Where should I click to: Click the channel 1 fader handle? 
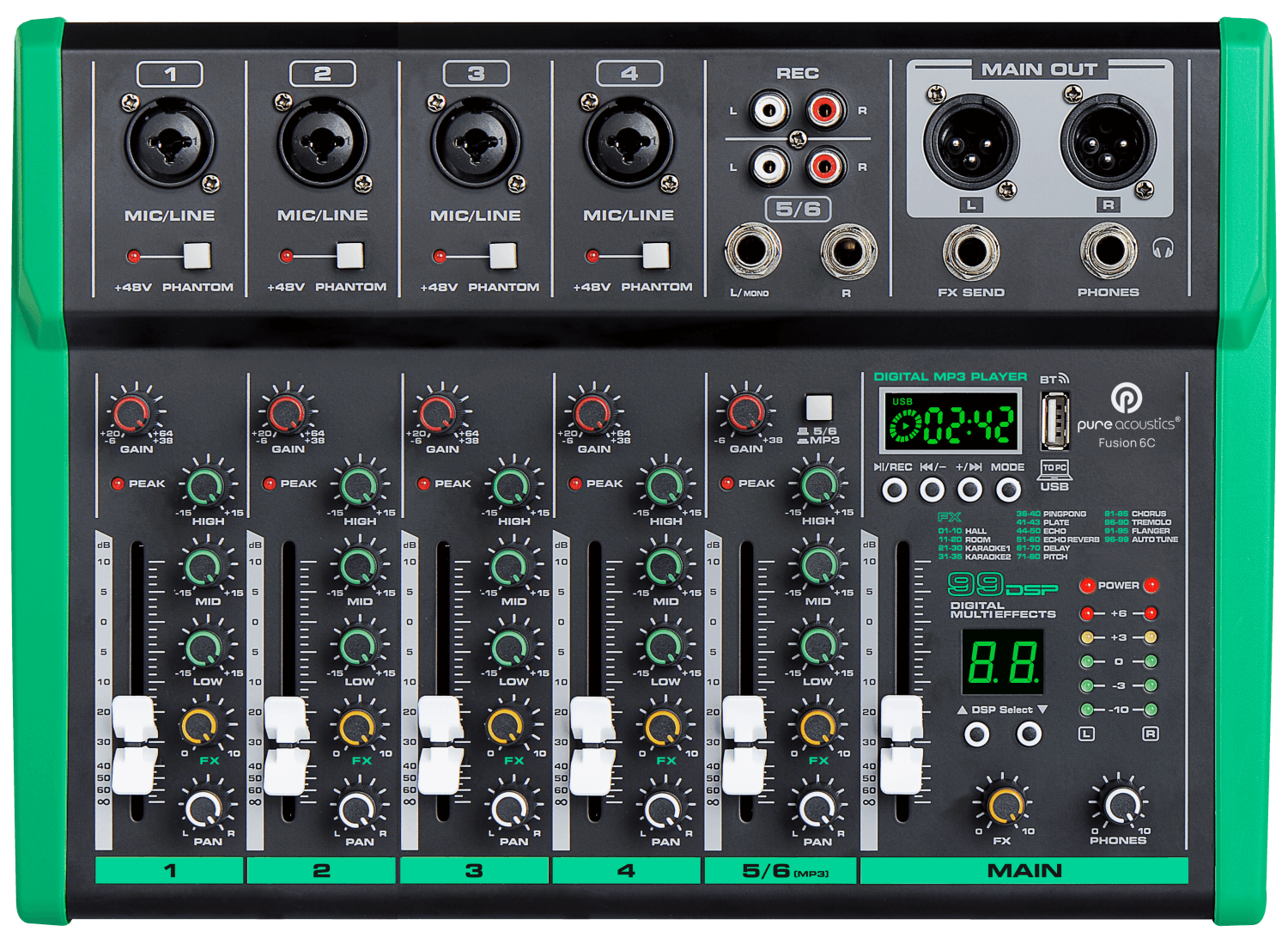135,746
